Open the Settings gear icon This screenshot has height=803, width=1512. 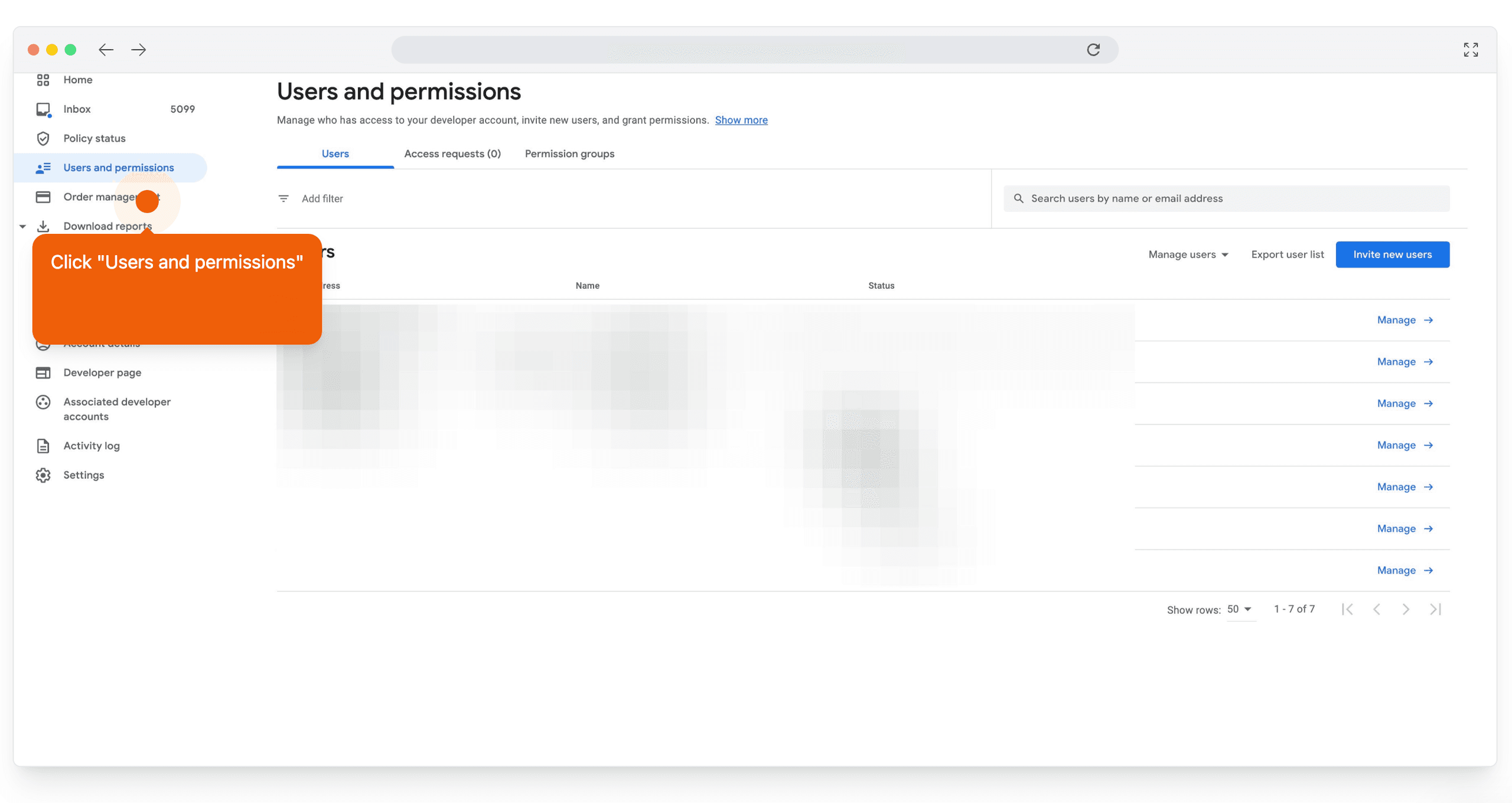coord(43,475)
